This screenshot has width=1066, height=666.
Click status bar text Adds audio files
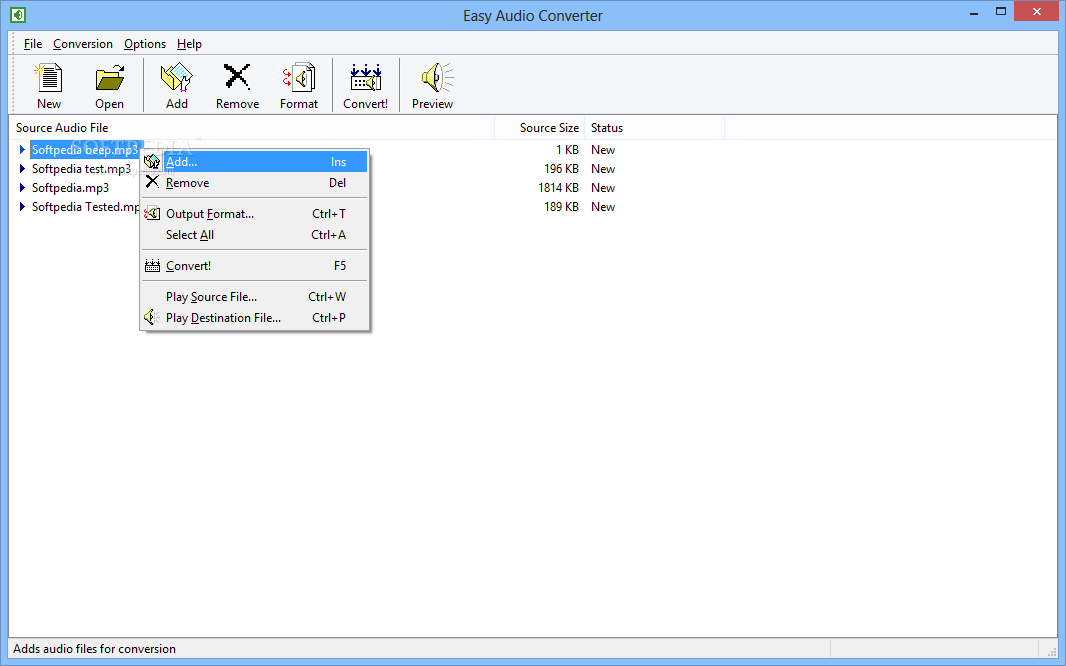point(94,648)
